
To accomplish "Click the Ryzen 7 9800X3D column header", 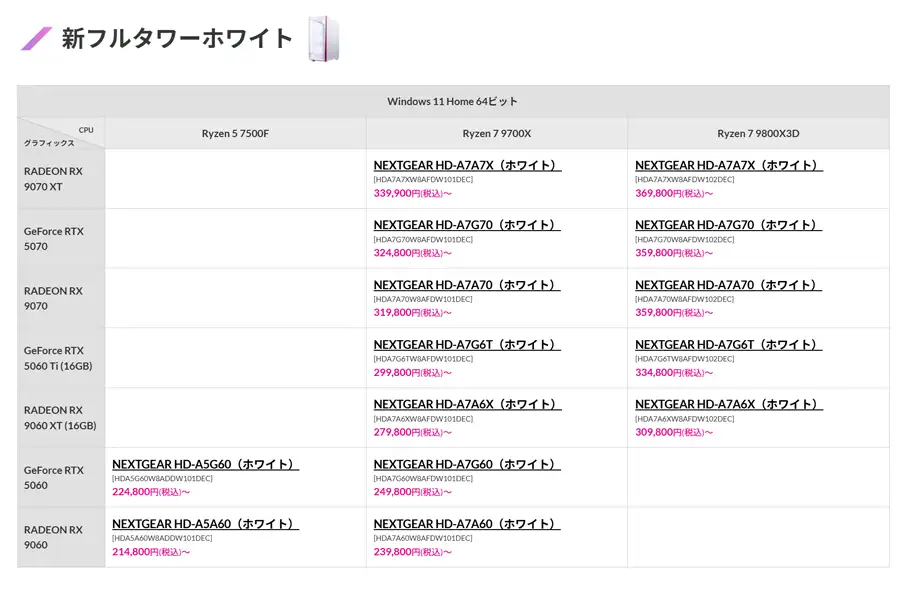I will coord(758,133).
